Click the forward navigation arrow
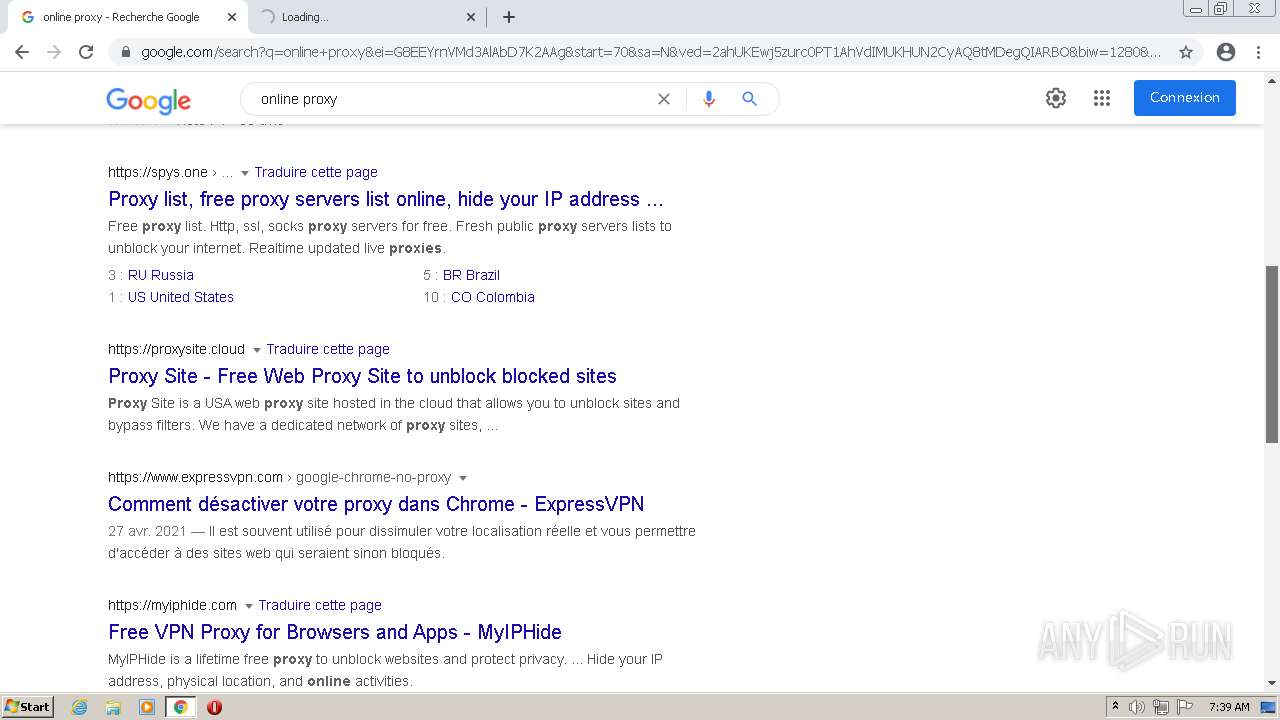This screenshot has width=1280, height=720. [x=54, y=52]
